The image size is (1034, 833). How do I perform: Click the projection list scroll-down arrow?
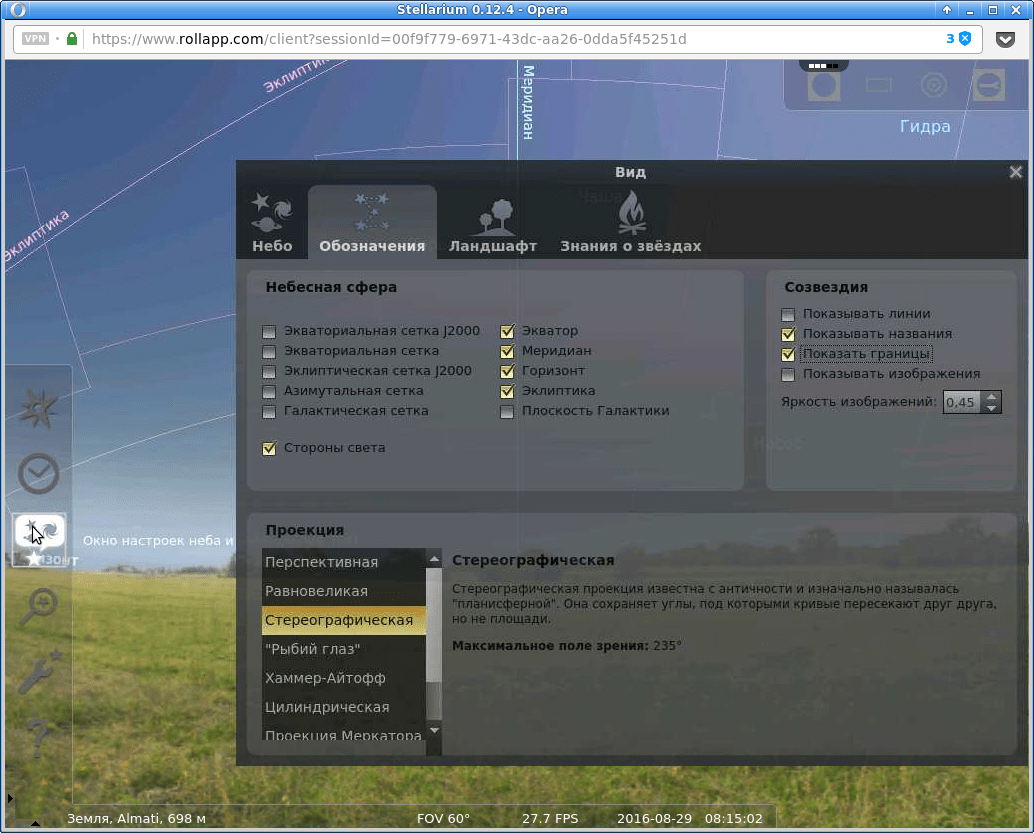[x=434, y=730]
